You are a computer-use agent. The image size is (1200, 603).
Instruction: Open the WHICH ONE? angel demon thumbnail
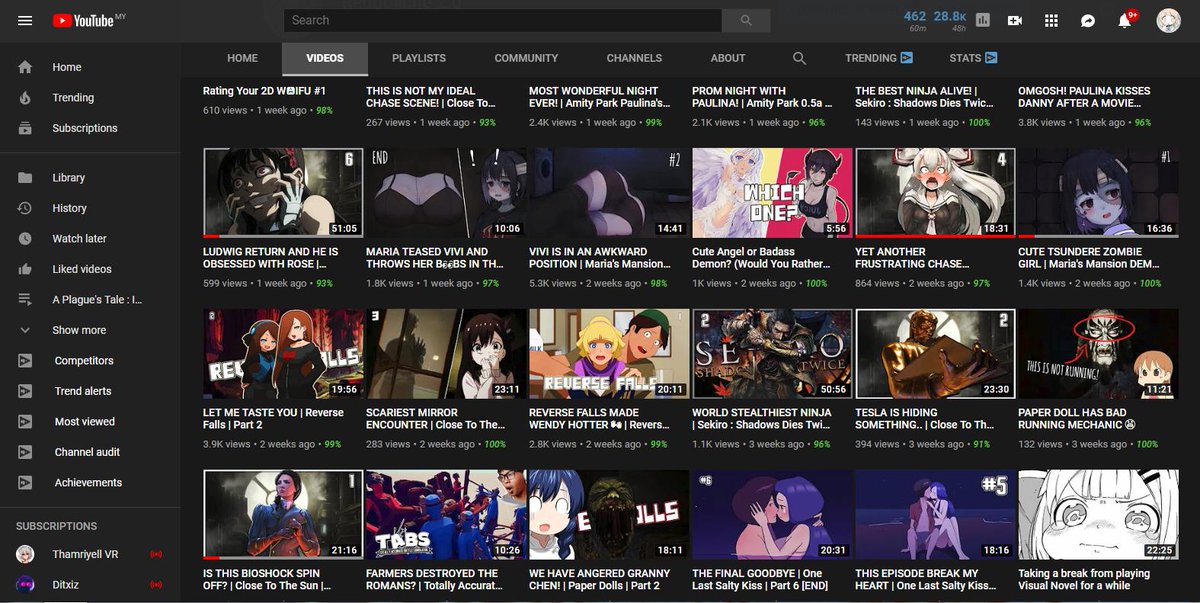(772, 193)
